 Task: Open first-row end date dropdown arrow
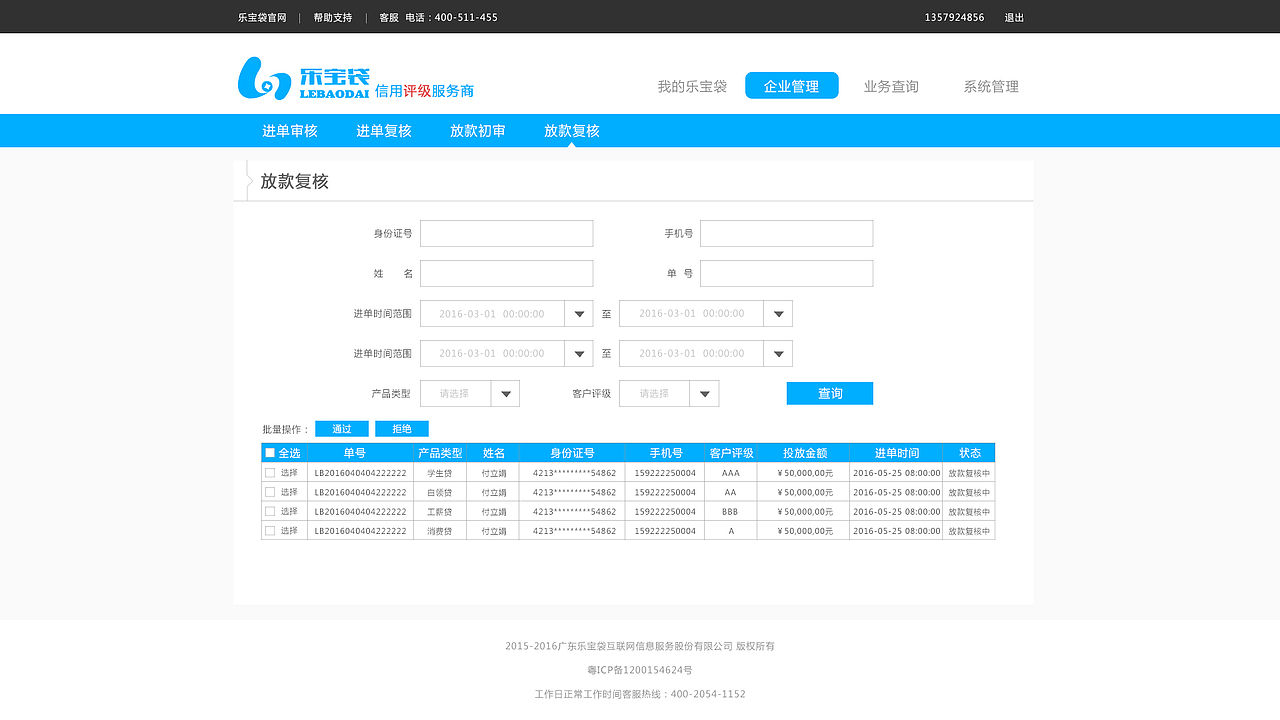778,314
